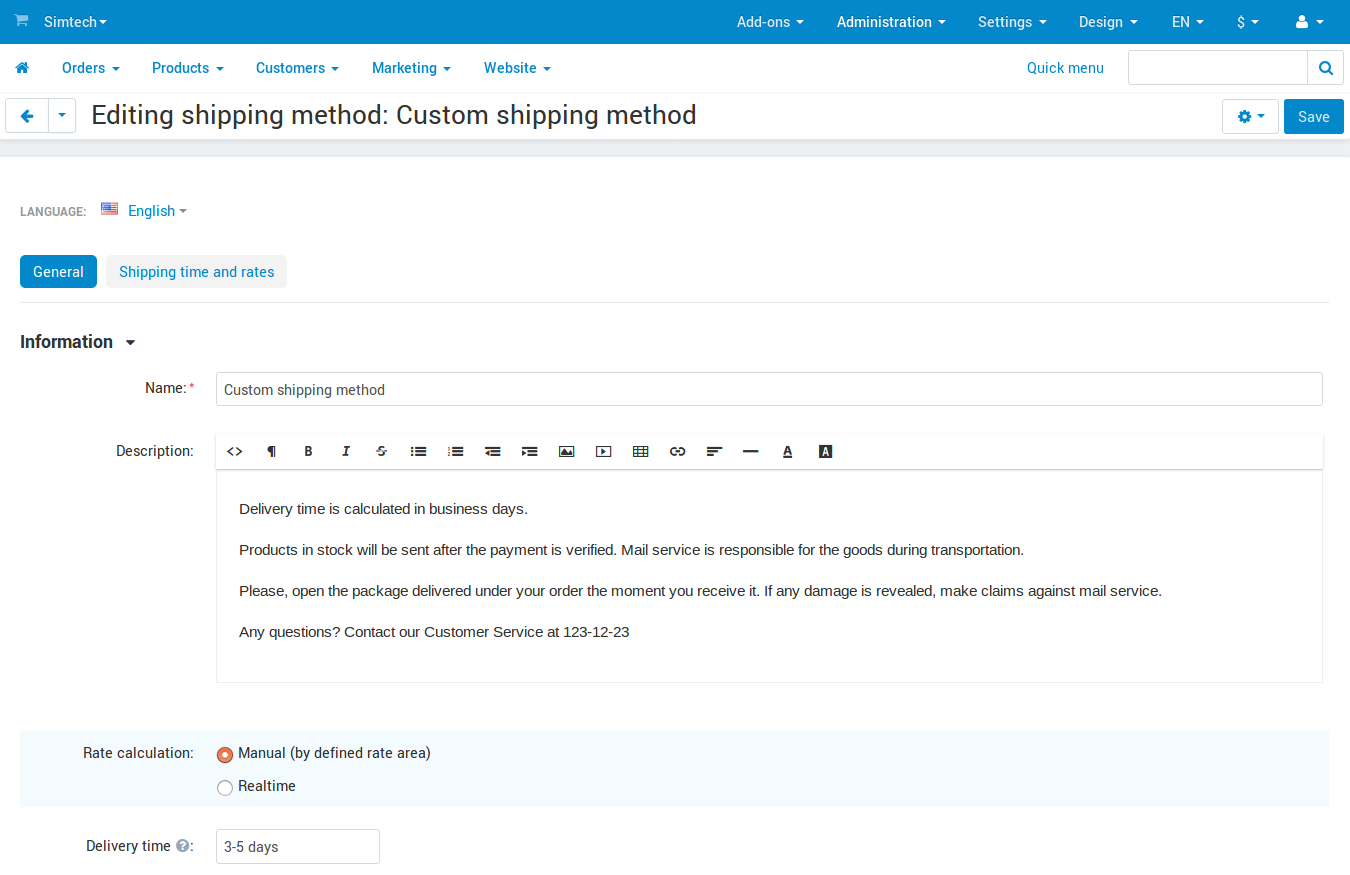The height and width of the screenshot is (875, 1350).
Task: Change text background color in editor
Action: (825, 451)
